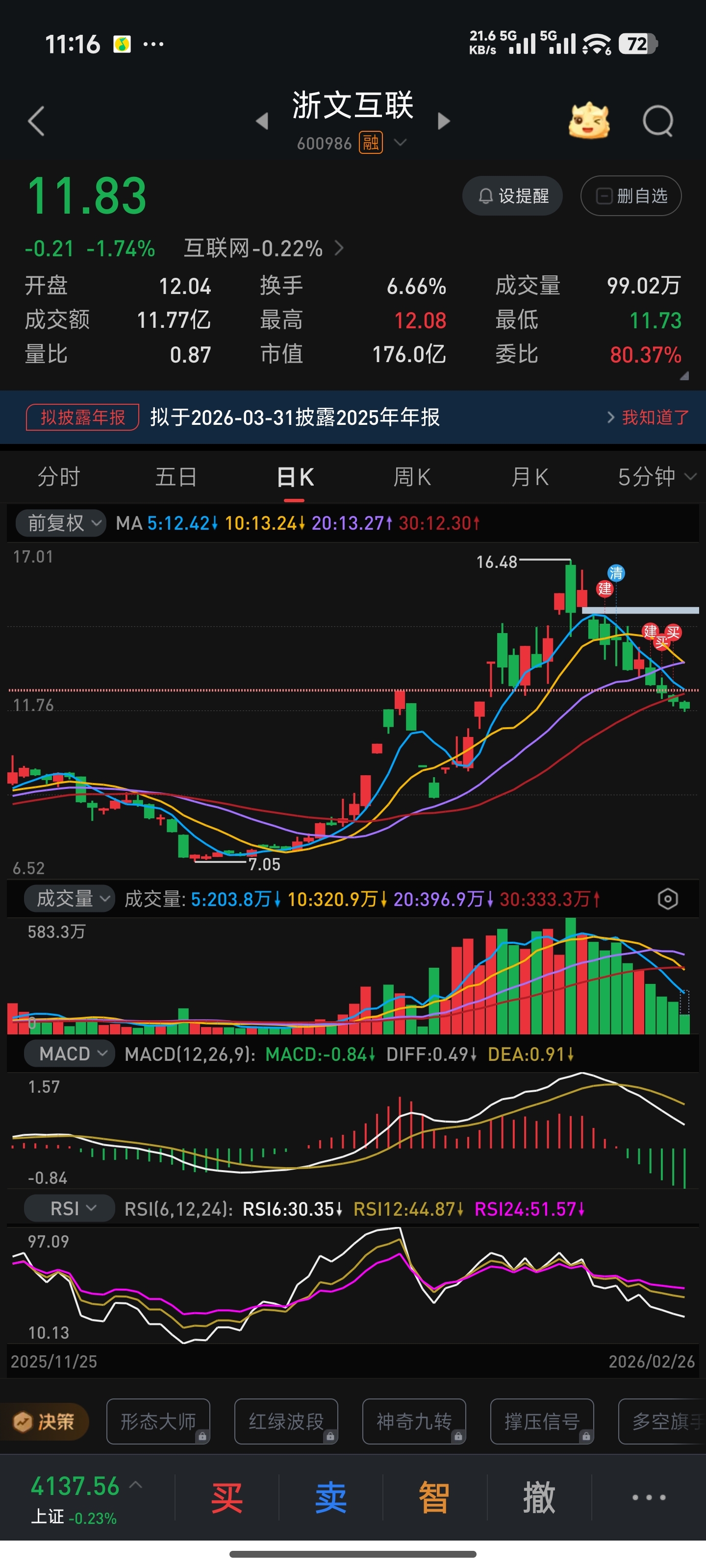
Task: Tap the 换手 6.66% value
Action: point(417,286)
